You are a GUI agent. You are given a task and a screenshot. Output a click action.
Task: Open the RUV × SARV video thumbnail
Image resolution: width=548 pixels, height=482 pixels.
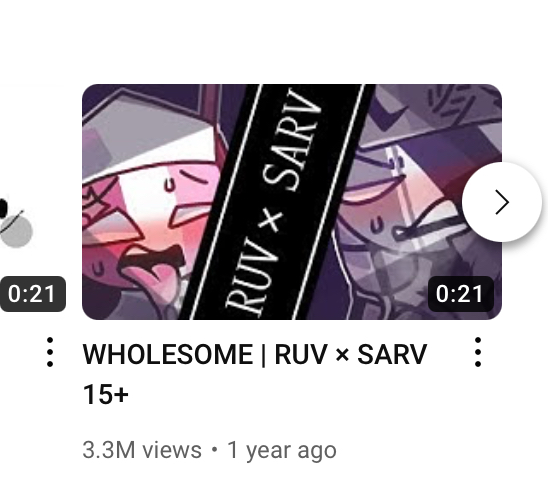click(x=292, y=202)
